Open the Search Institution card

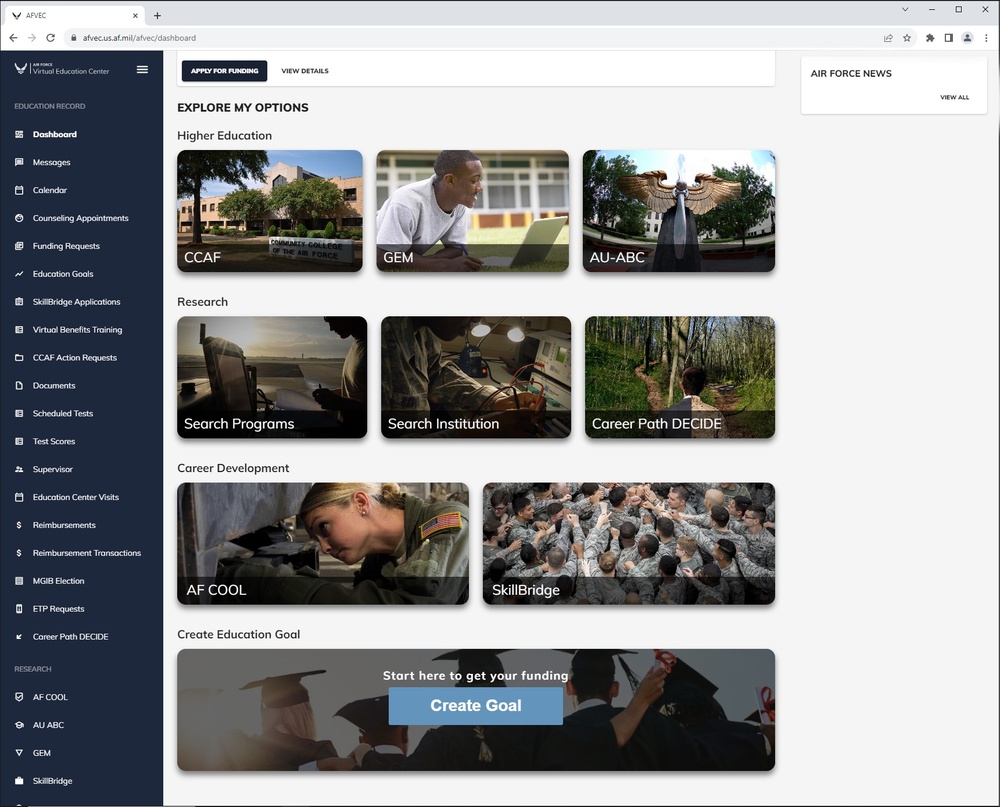[476, 377]
